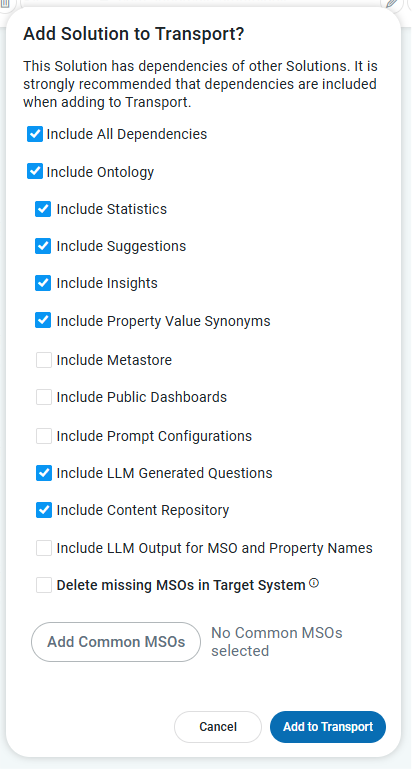
Task: Uncheck Include Statistics
Action: click(x=43, y=209)
